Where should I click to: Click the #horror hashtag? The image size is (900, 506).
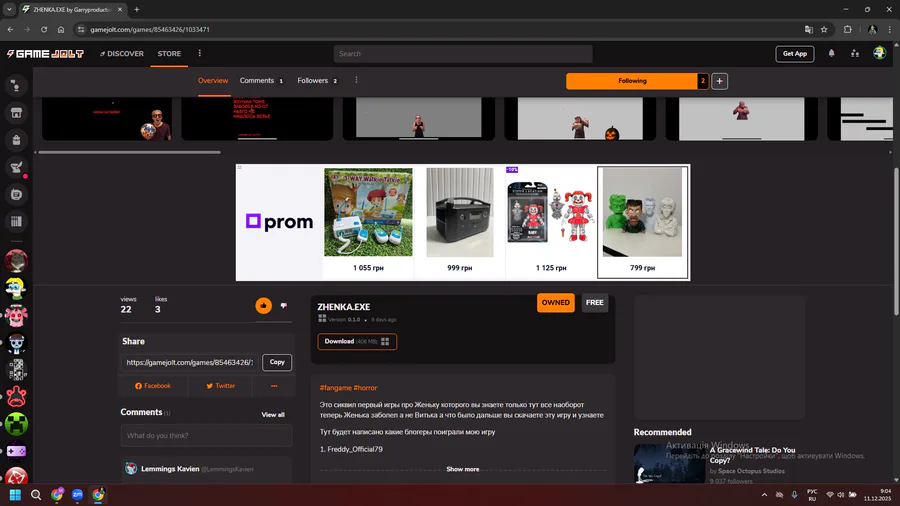[365, 388]
